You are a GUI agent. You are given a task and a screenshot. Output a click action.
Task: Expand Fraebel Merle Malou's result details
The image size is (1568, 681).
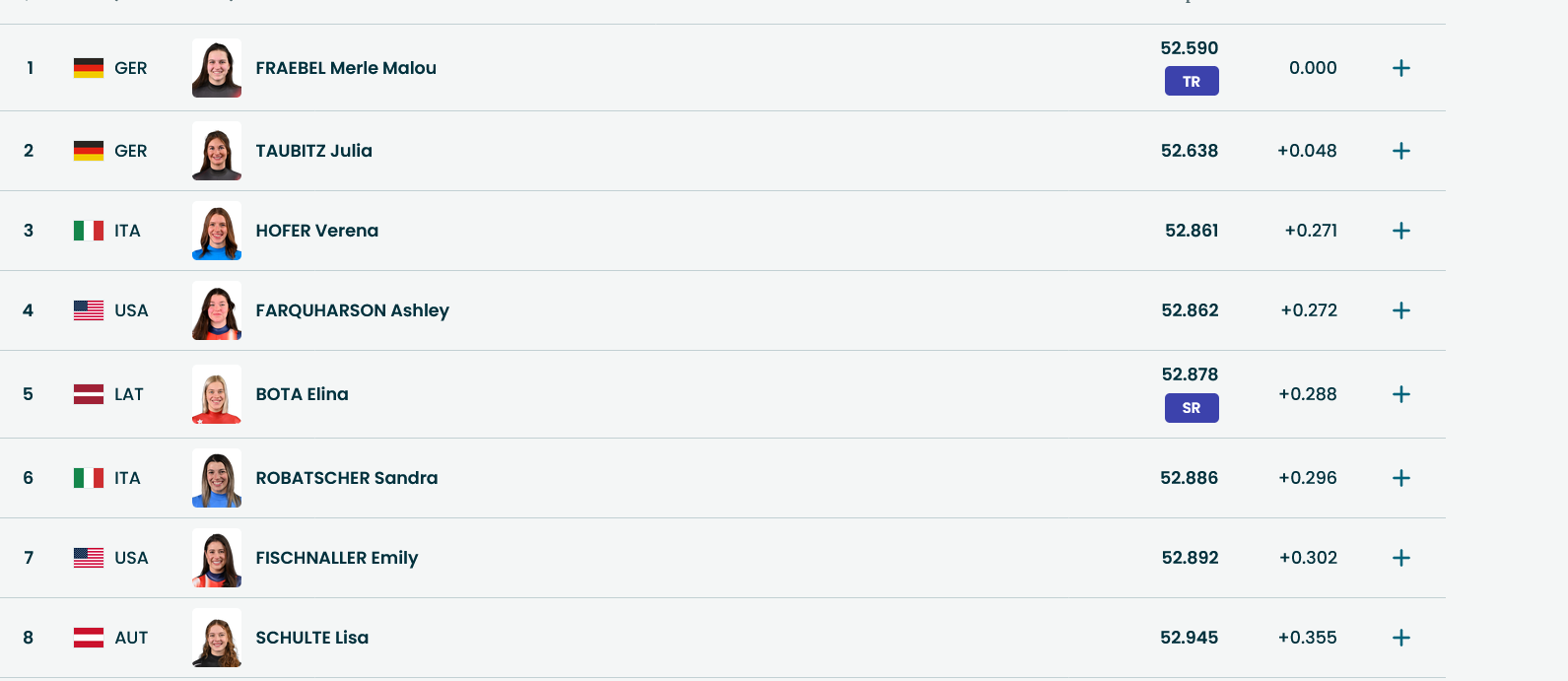click(1400, 68)
